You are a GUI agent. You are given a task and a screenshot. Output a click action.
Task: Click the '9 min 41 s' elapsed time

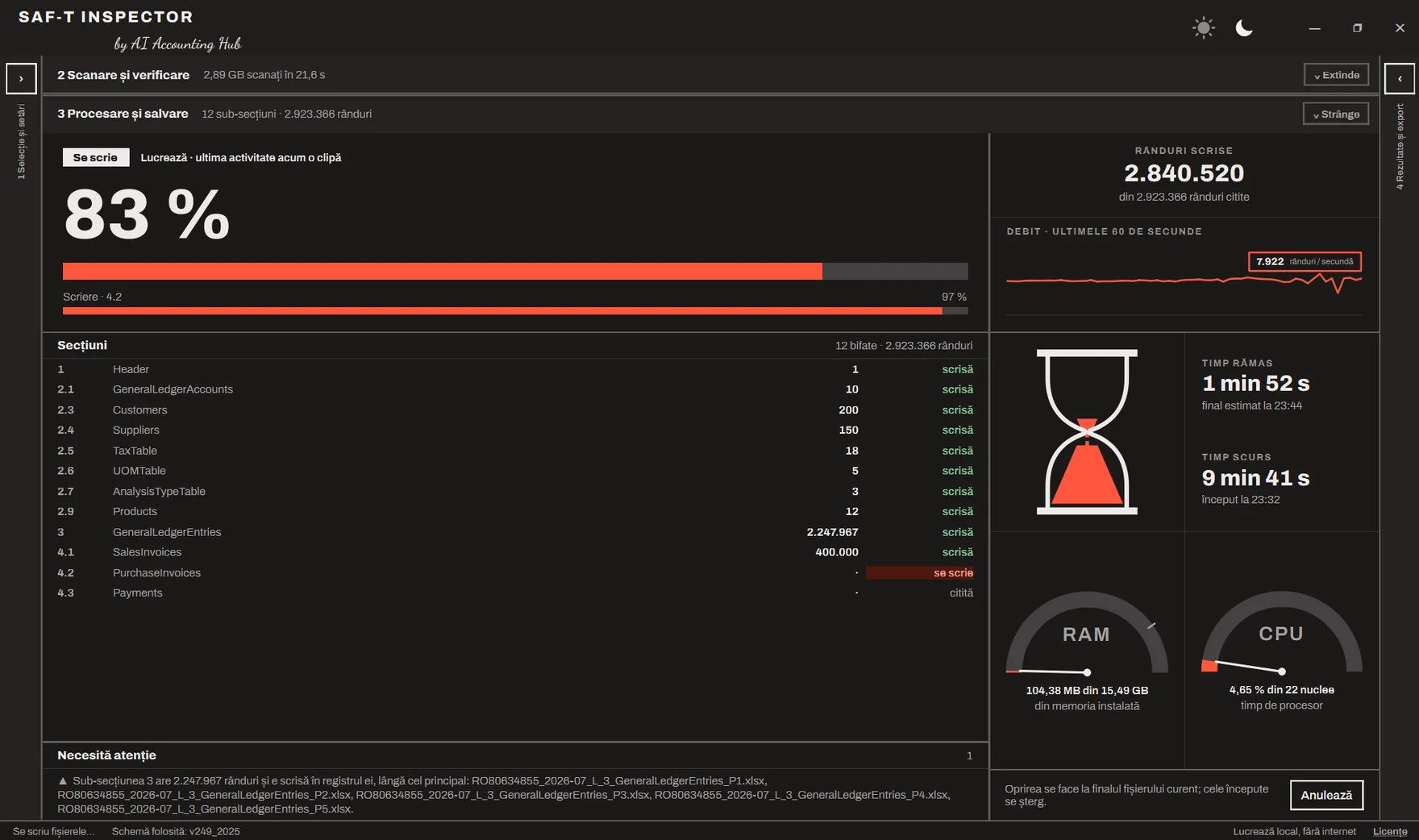1255,478
